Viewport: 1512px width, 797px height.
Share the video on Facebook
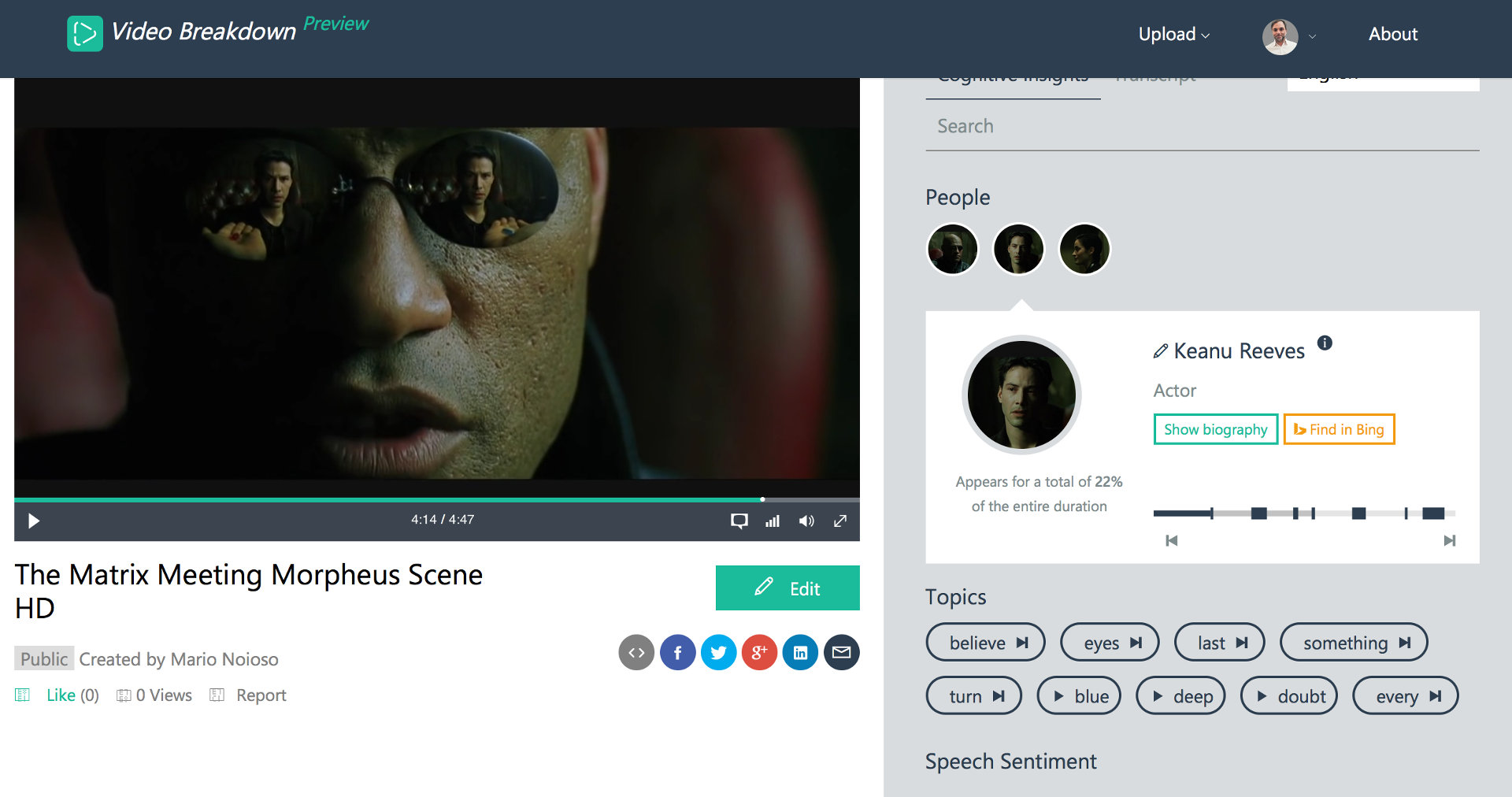677,652
